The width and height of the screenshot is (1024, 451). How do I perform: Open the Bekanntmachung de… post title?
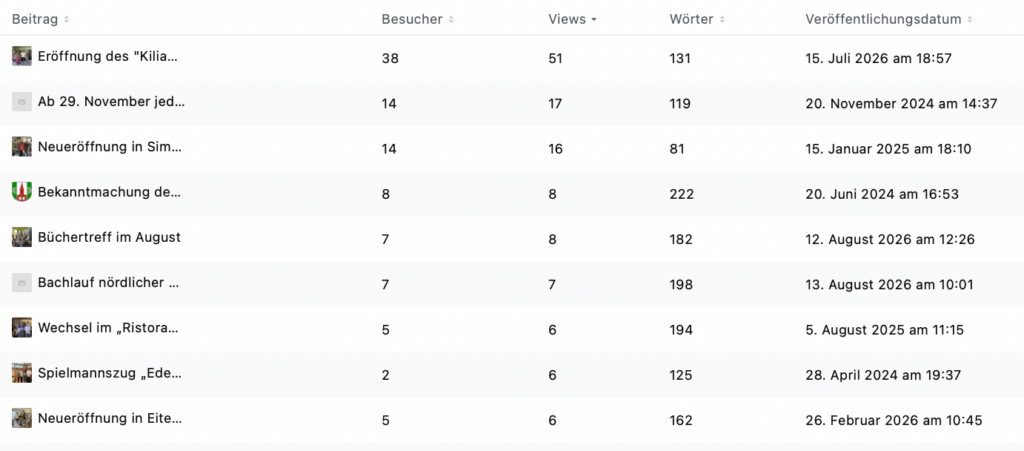[109, 193]
